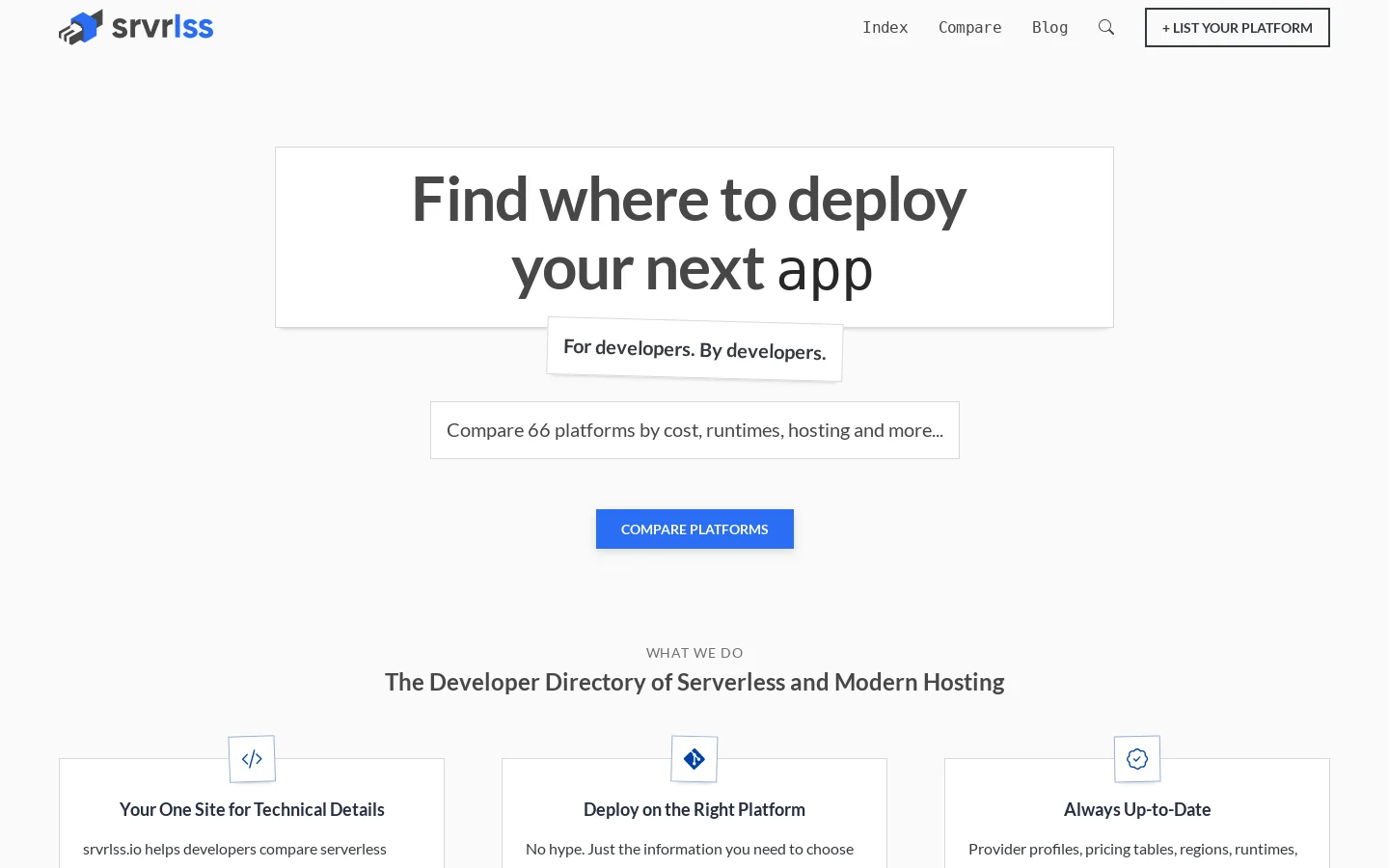The height and width of the screenshot is (868, 1389).
Task: Click the 'No hype. Just the information' text
Action: (x=690, y=849)
